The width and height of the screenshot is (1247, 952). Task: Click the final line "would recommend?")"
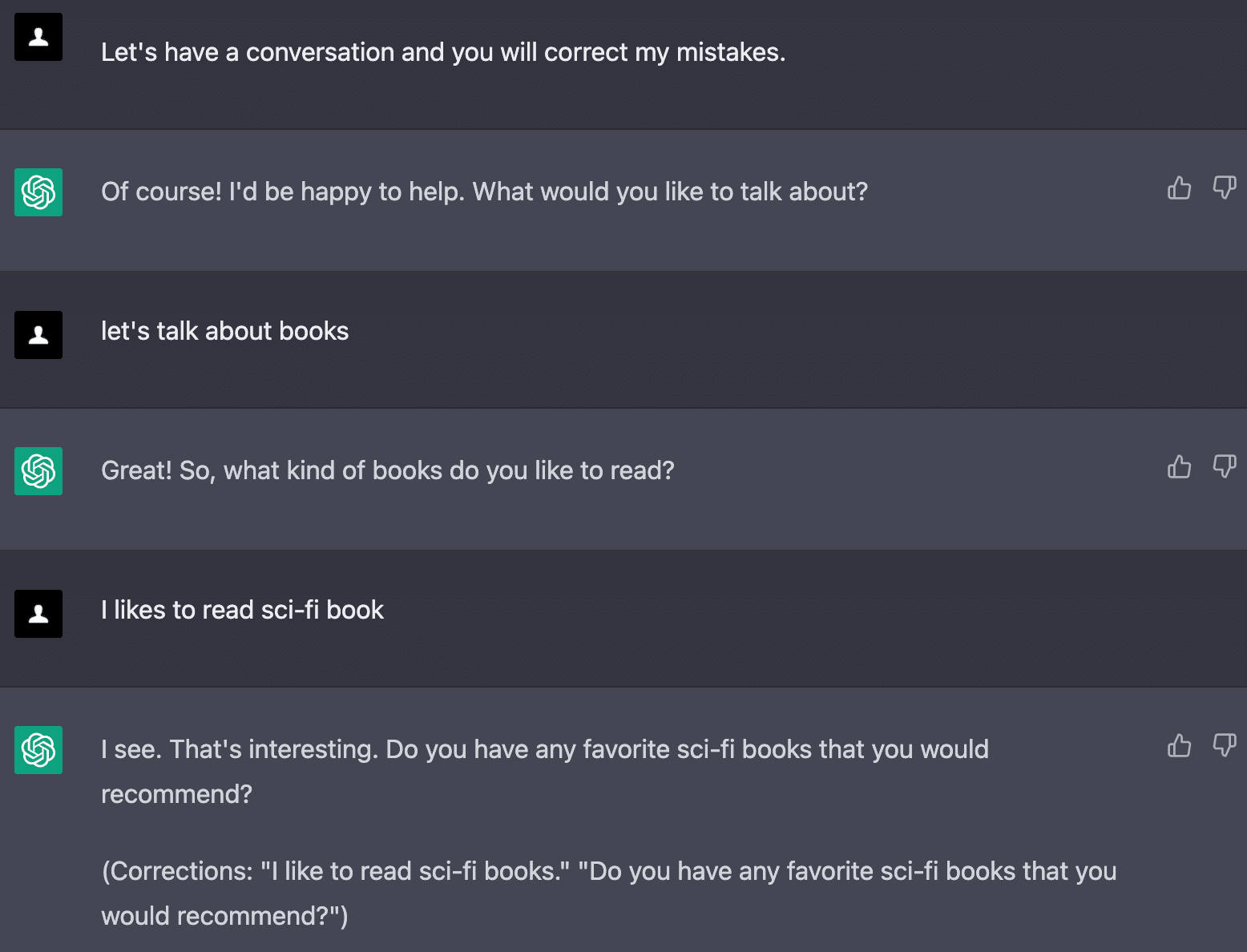coord(224,916)
